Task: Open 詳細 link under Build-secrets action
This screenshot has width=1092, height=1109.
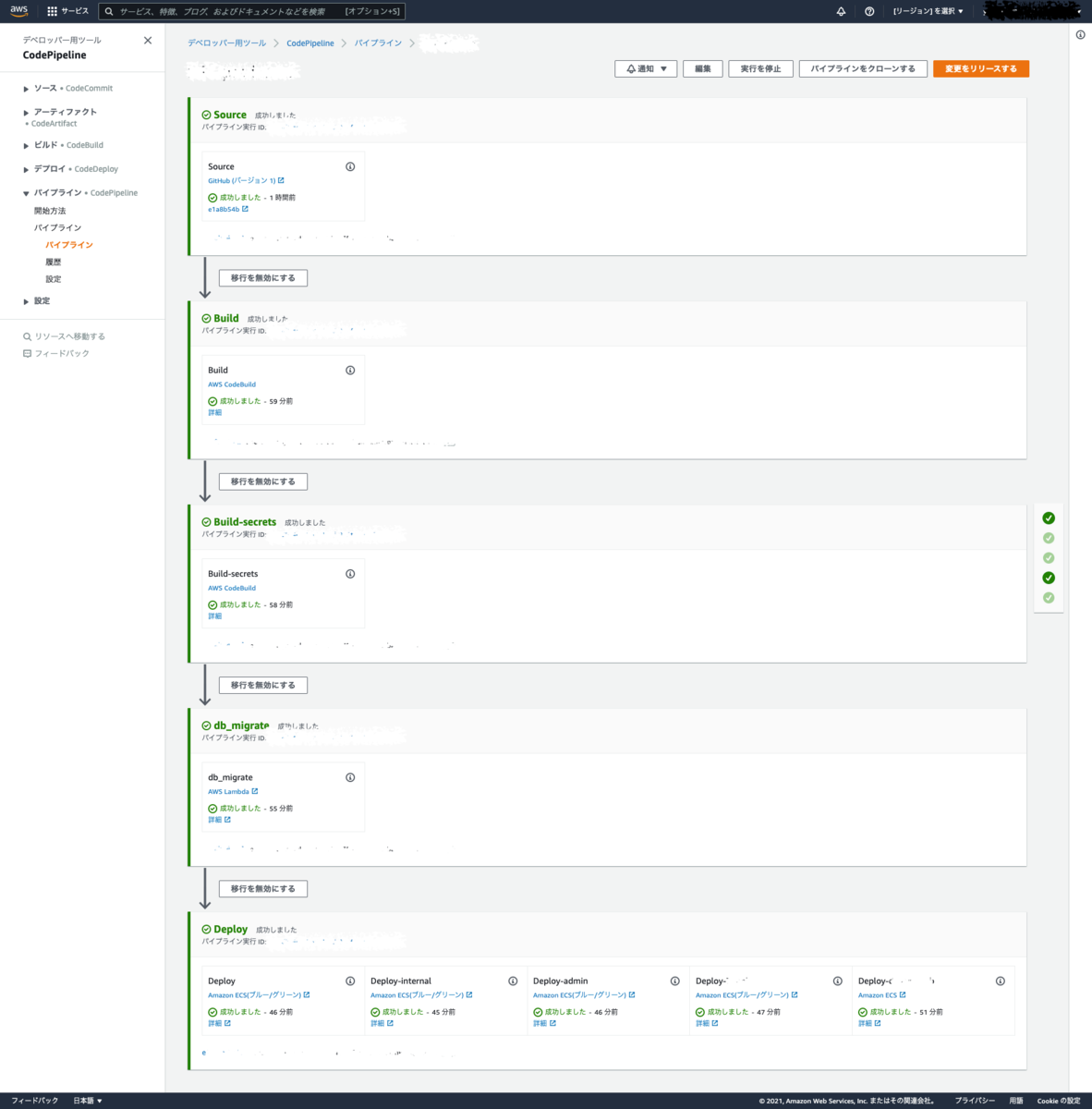Action: coord(215,616)
